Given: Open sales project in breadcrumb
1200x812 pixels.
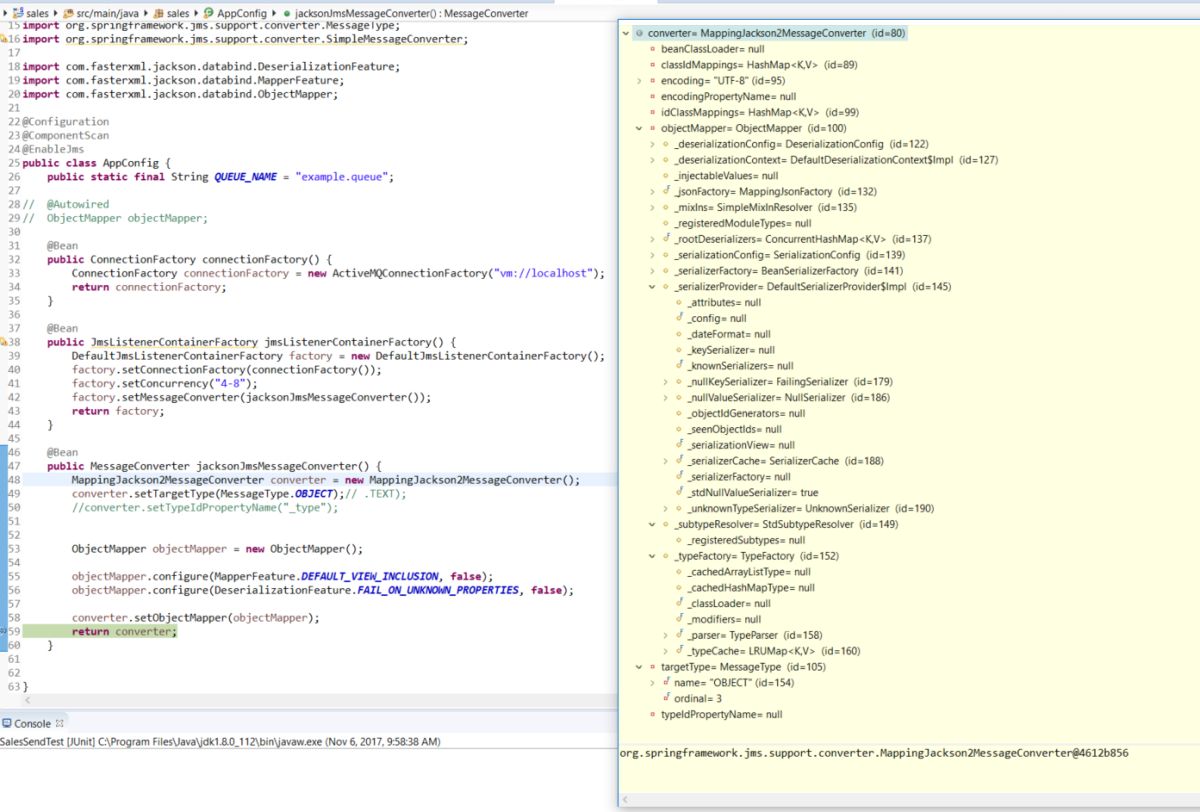Looking at the screenshot, I should coord(37,13).
